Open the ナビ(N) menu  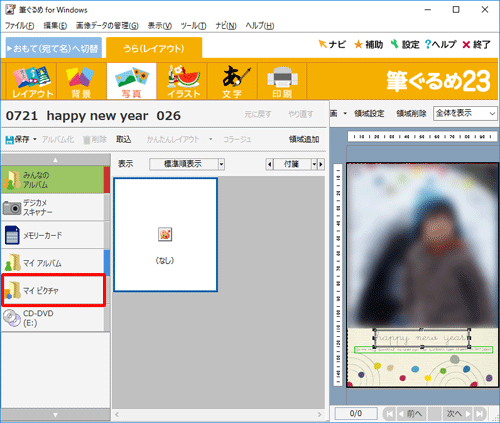pyautogui.click(x=226, y=26)
